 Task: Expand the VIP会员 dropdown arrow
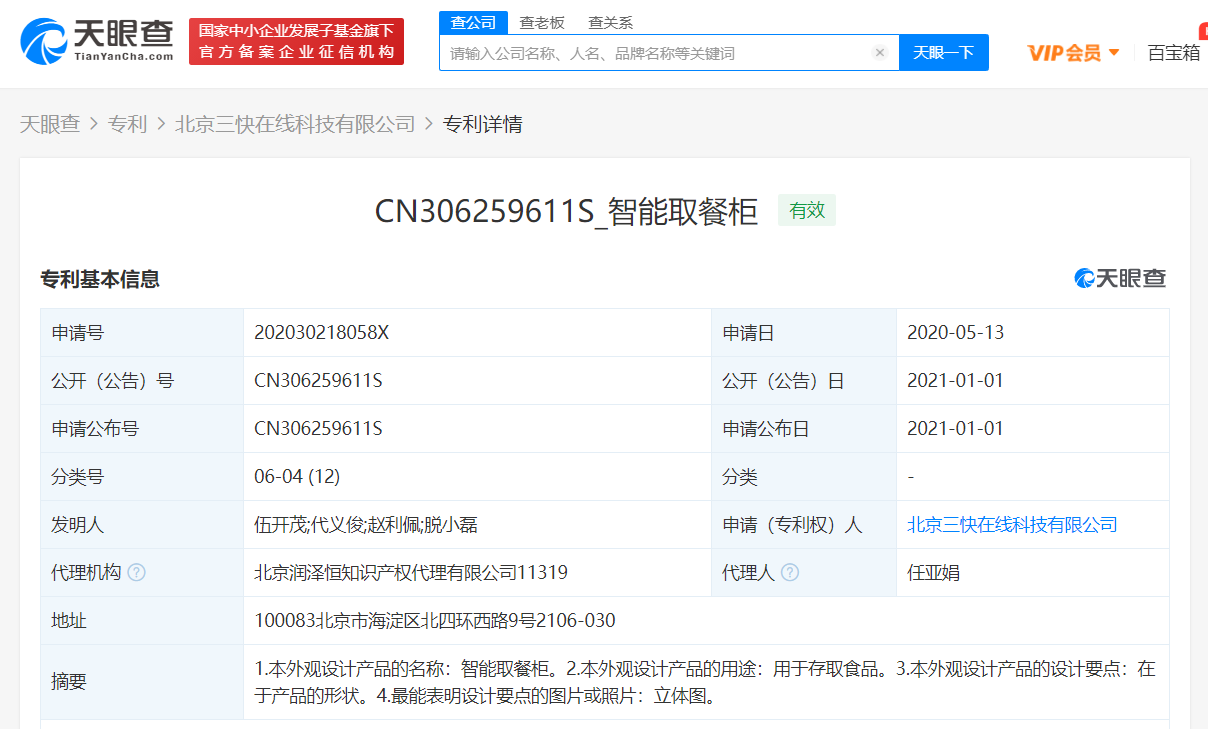[1114, 53]
